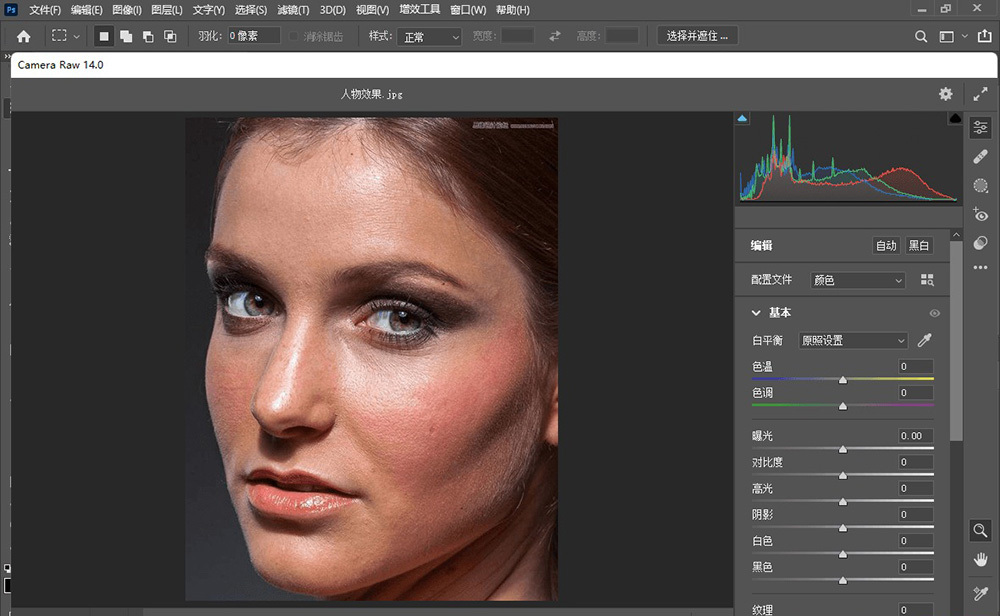Select the Red Eye removal tool
Image resolution: width=1000 pixels, height=616 pixels.
point(980,214)
